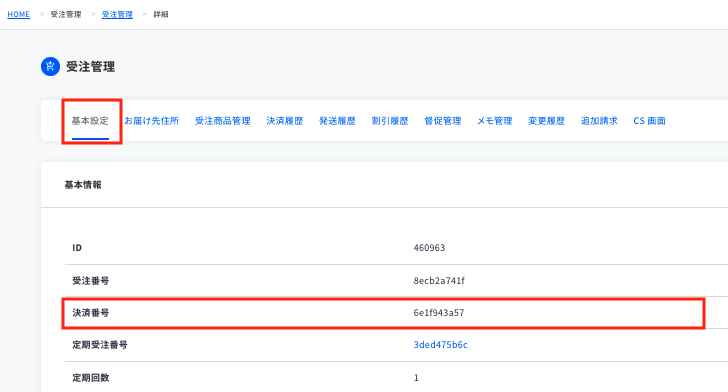Click the ID row label

coord(77,248)
